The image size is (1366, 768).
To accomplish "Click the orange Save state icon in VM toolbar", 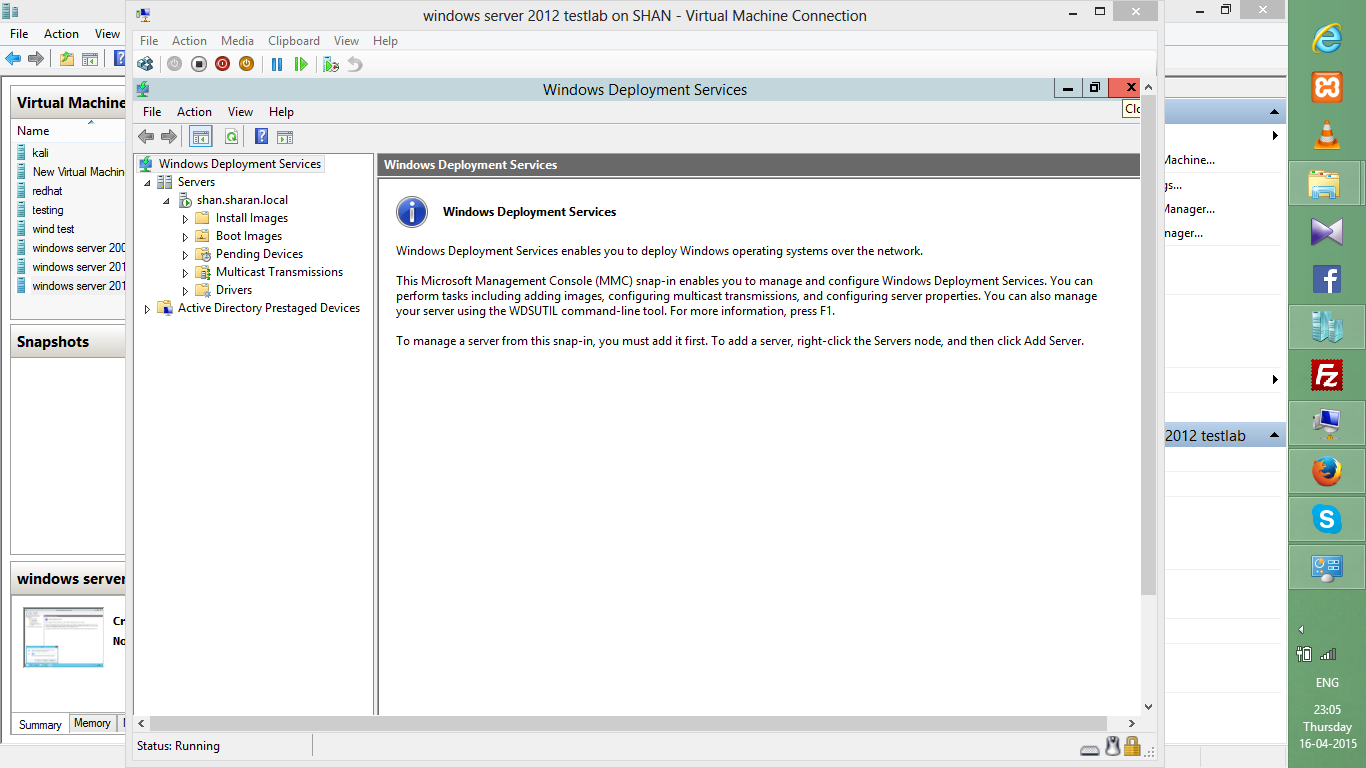I will click(246, 64).
